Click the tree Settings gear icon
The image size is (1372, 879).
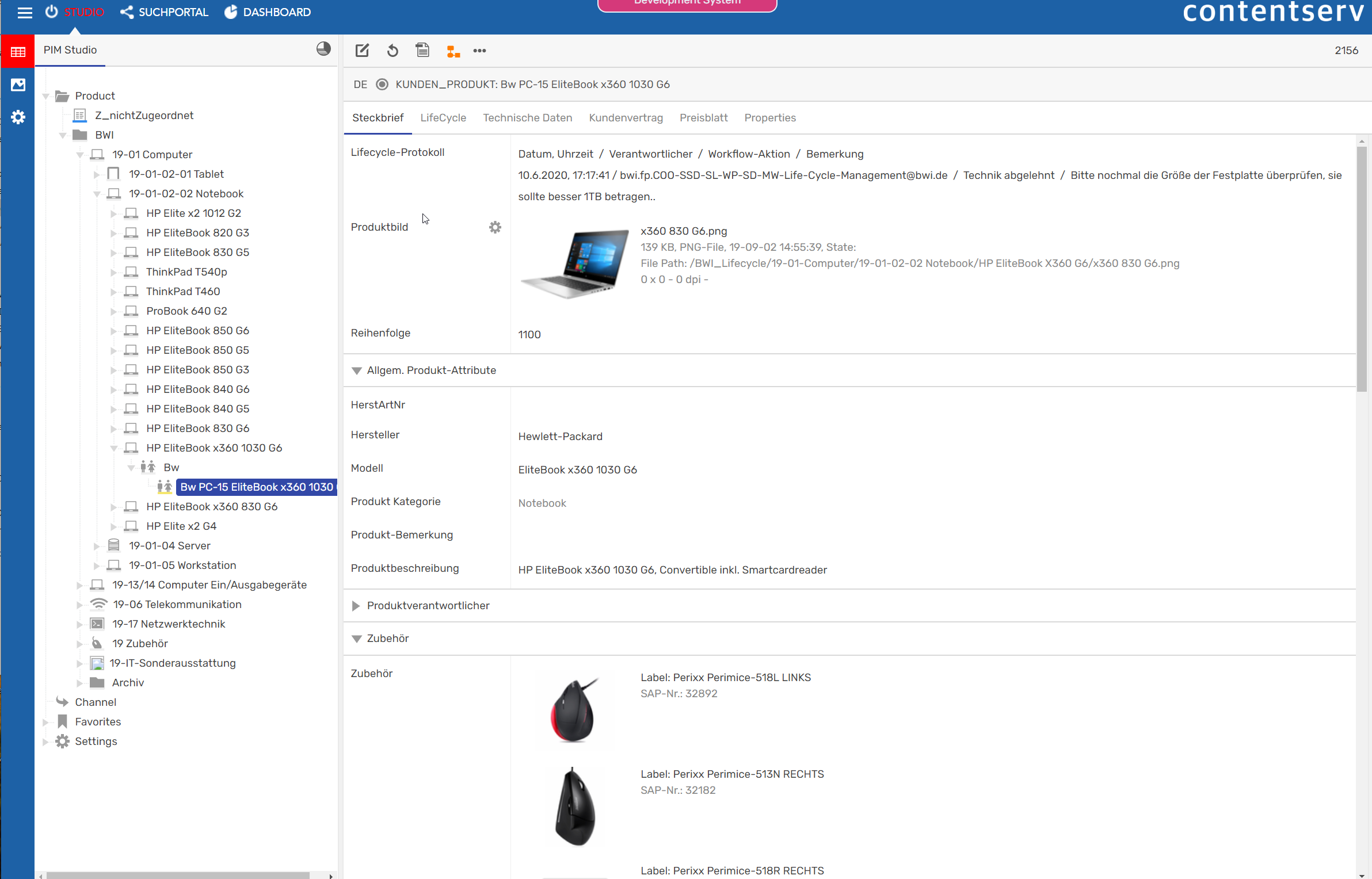62,741
